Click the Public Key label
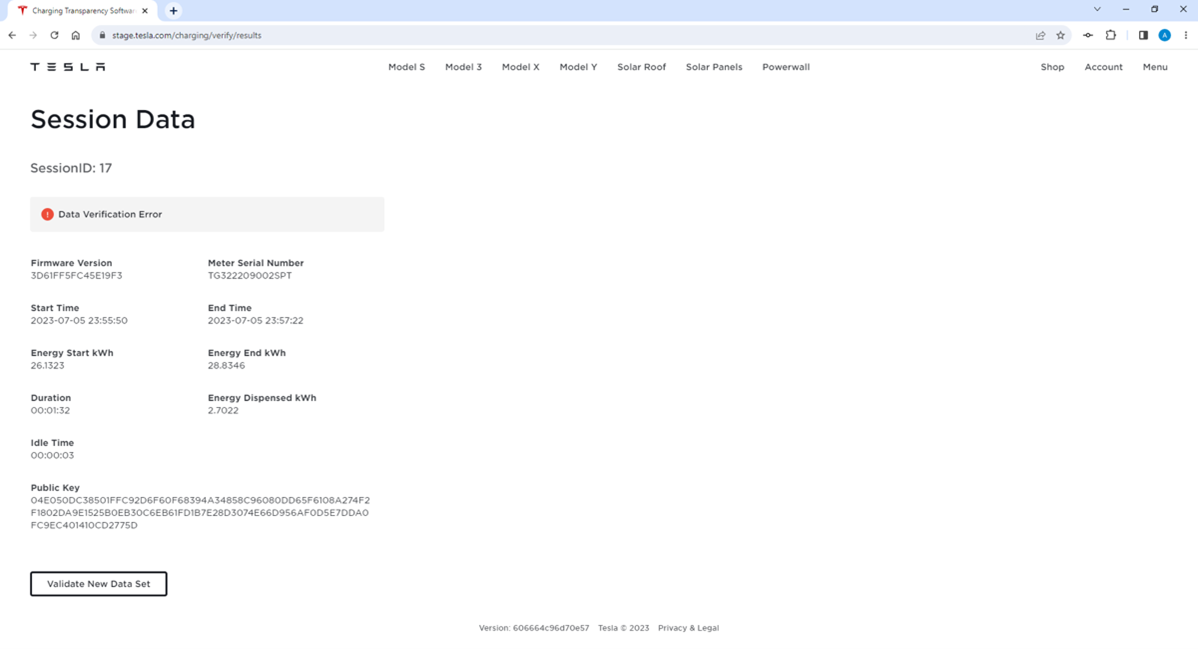The height and width of the screenshot is (649, 1198). (x=55, y=488)
